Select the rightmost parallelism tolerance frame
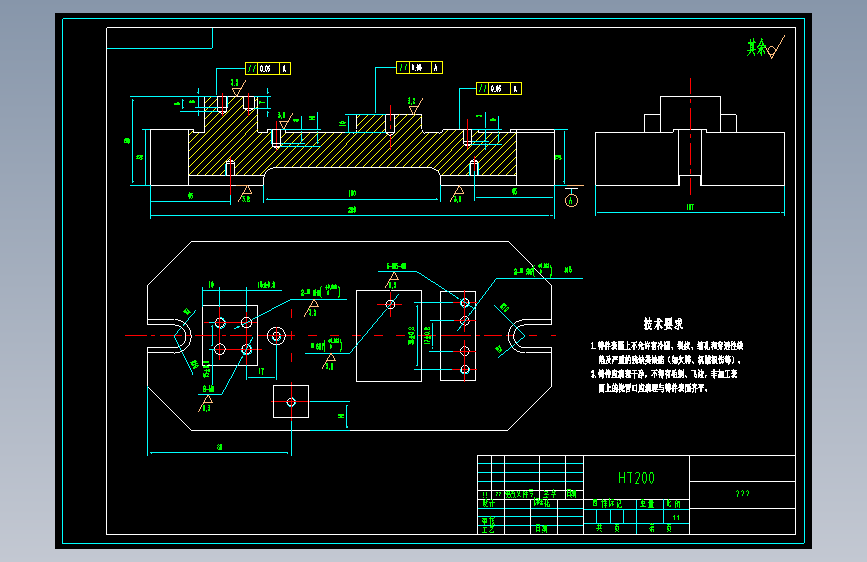867x562 pixels. pos(499,89)
